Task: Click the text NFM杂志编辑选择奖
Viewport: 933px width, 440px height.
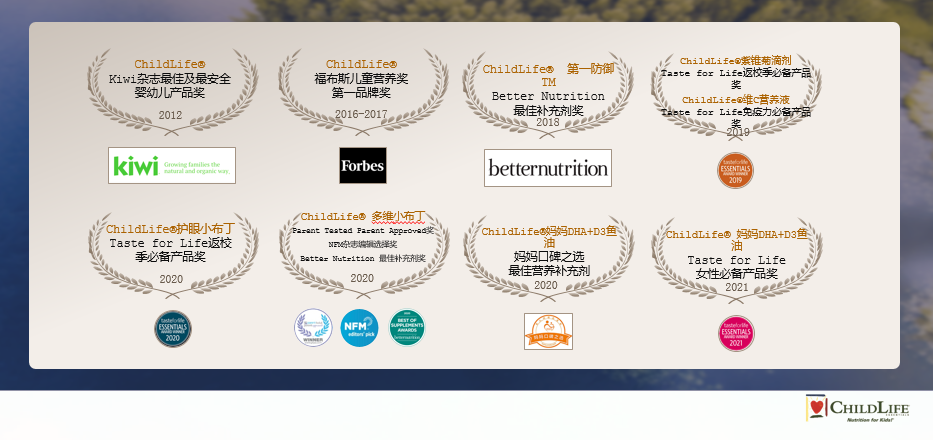Action: point(362,244)
